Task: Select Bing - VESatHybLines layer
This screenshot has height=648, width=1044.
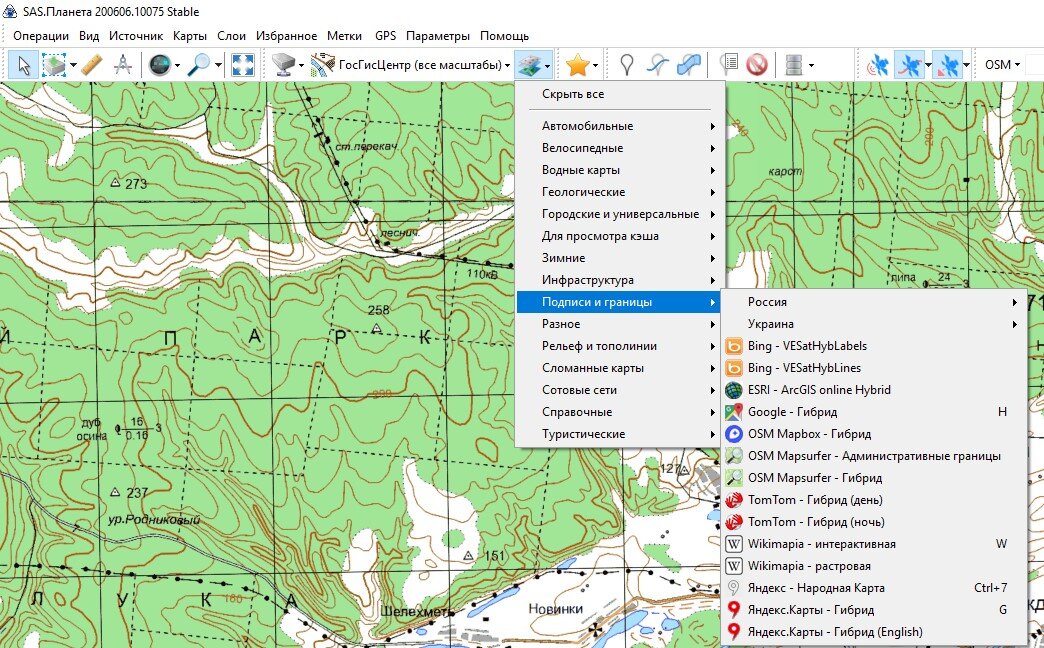Action: pos(874,368)
